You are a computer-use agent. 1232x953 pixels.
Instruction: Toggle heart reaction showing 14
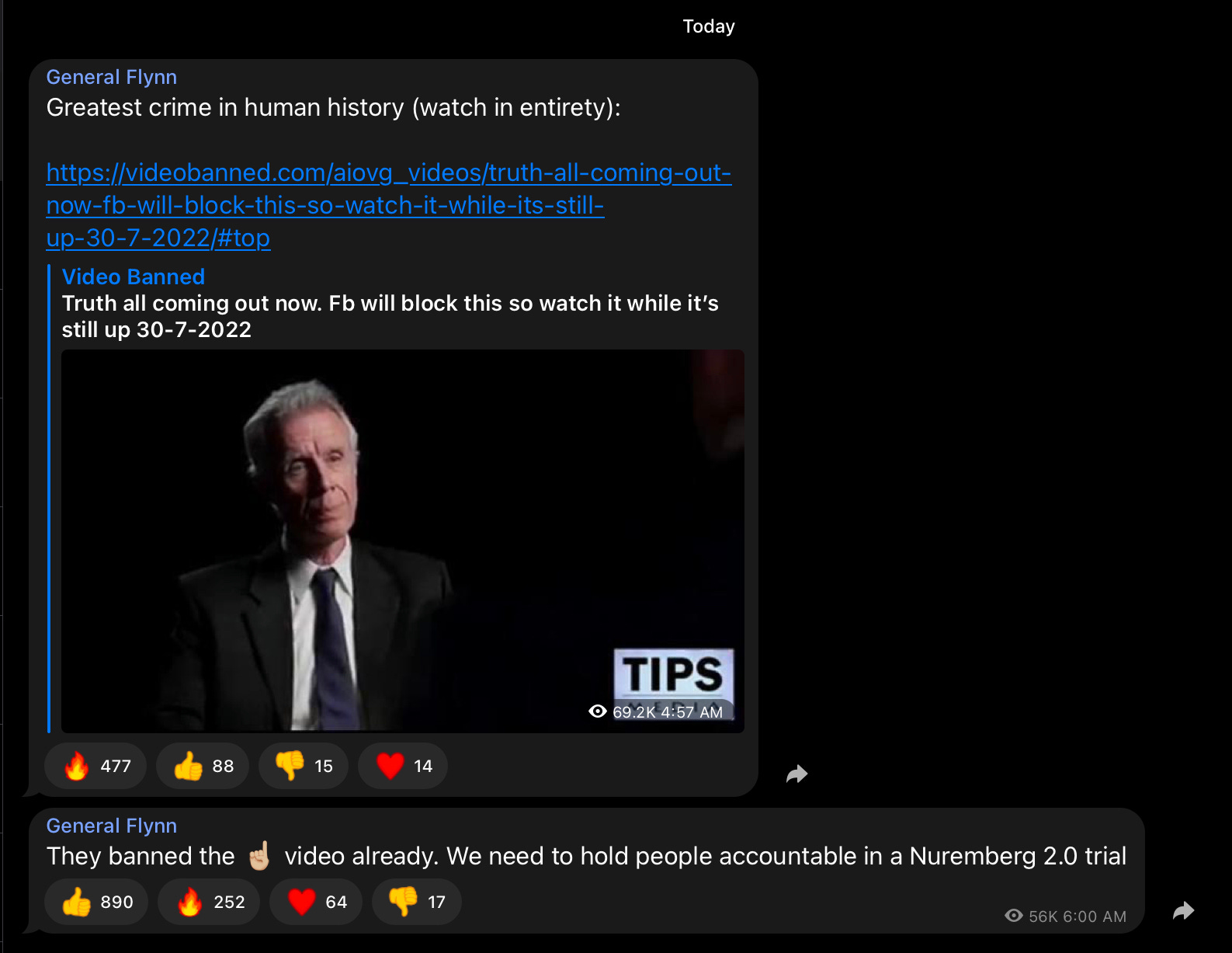coord(403,766)
